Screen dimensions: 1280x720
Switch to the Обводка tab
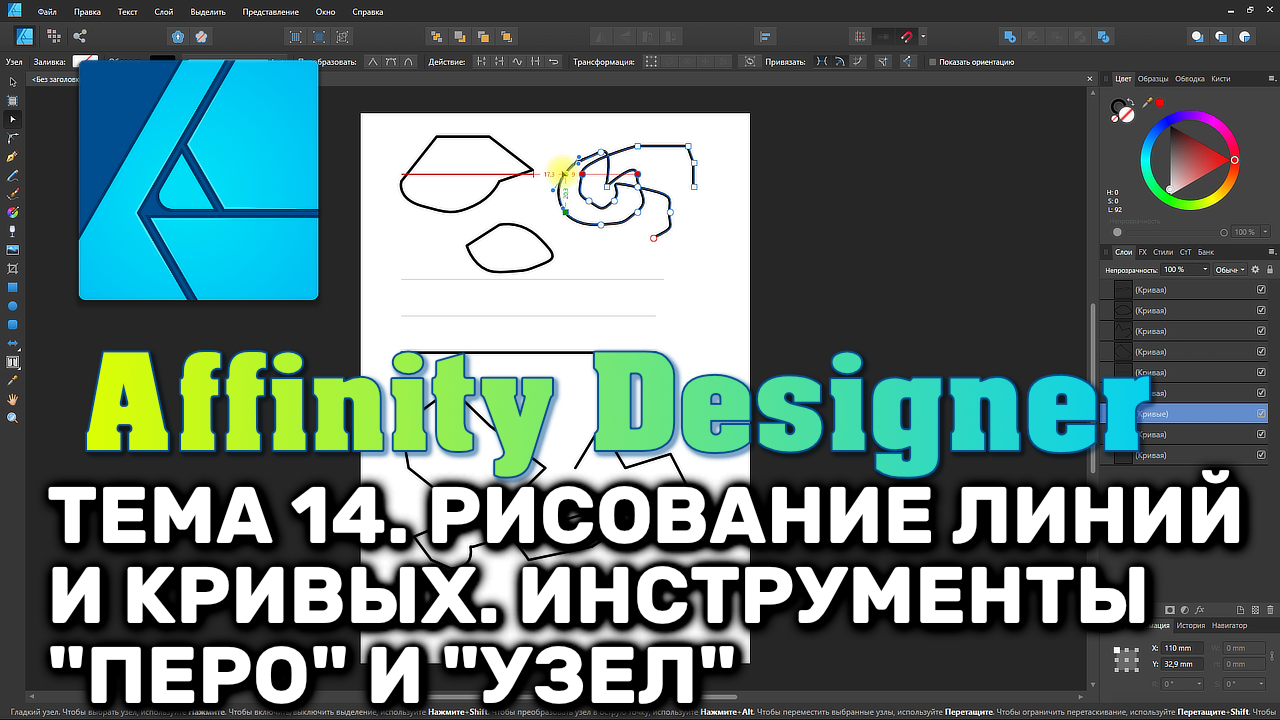[1190, 78]
